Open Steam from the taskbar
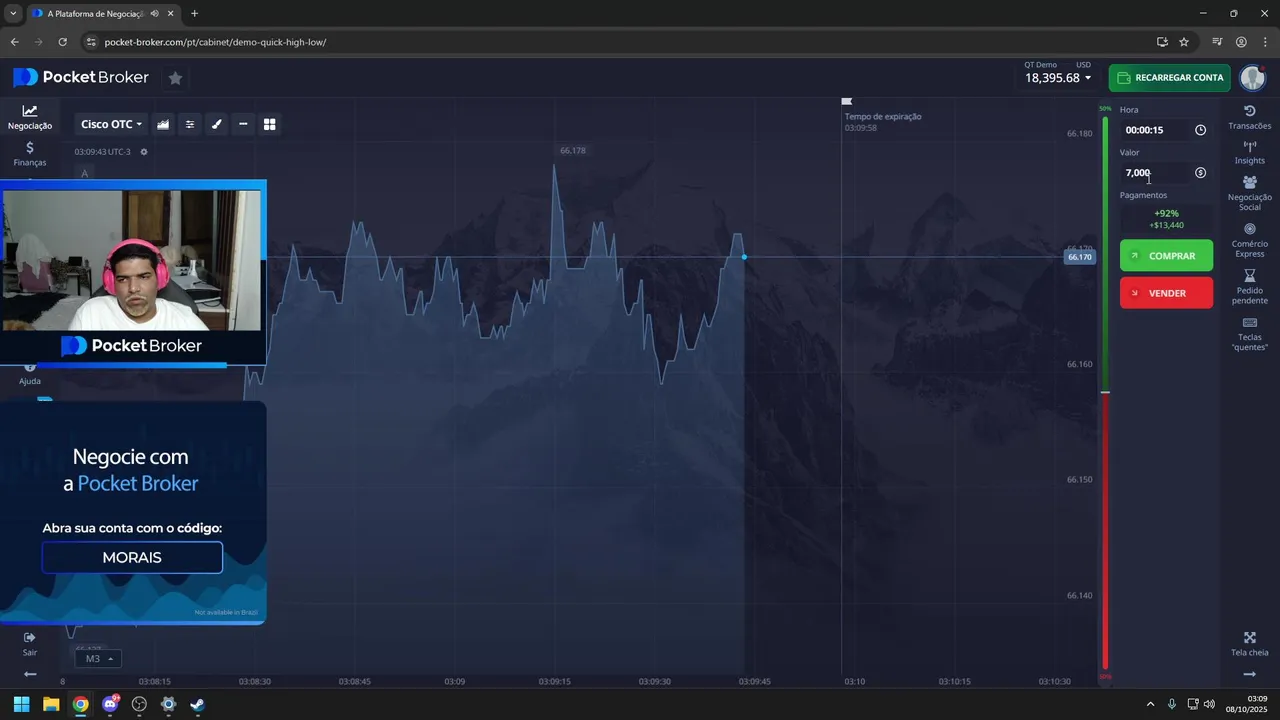This screenshot has width=1280, height=720. coord(198,704)
